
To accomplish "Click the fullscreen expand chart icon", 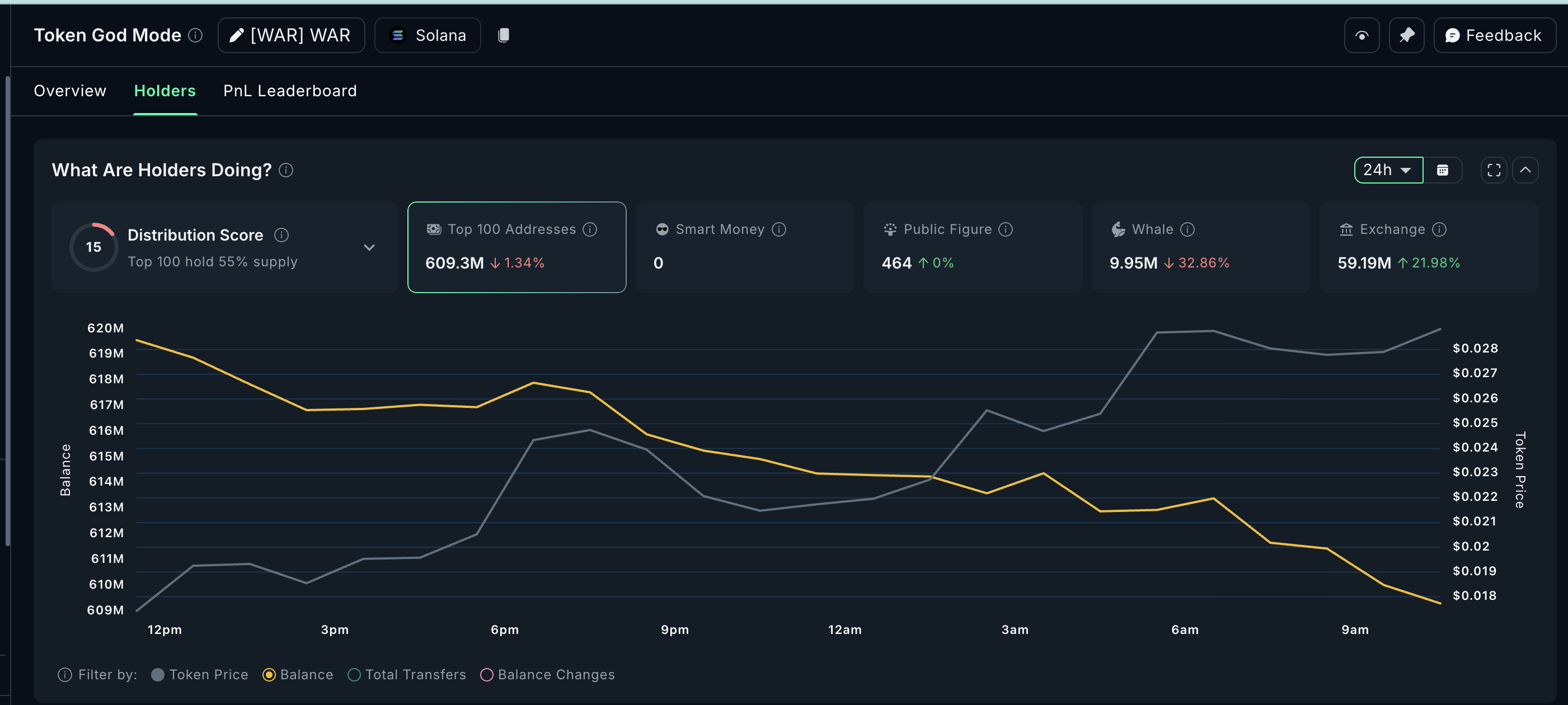I will [x=1493, y=170].
